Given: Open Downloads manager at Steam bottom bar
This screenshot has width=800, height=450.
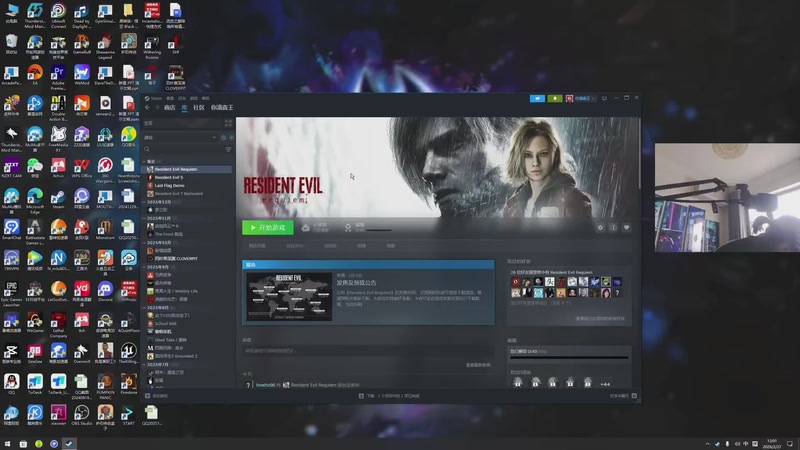Looking at the screenshot, I should 390,396.
